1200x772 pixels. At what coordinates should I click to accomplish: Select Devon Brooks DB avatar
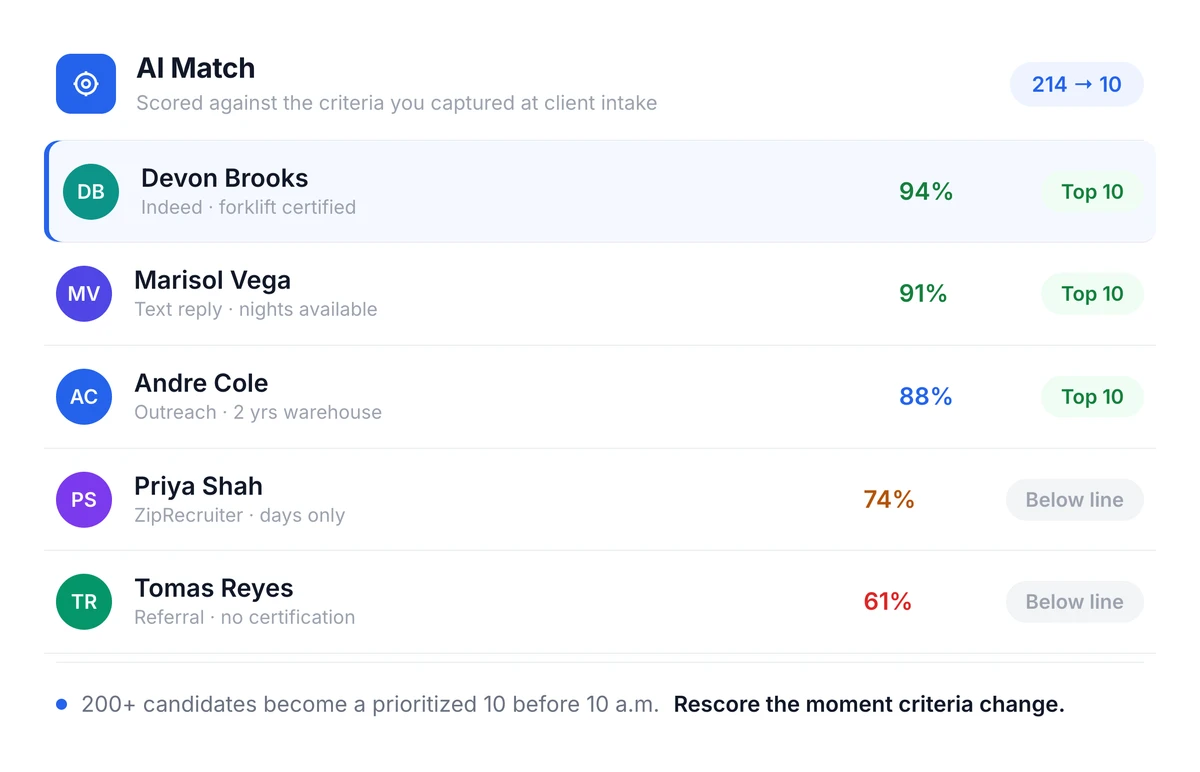(x=91, y=192)
